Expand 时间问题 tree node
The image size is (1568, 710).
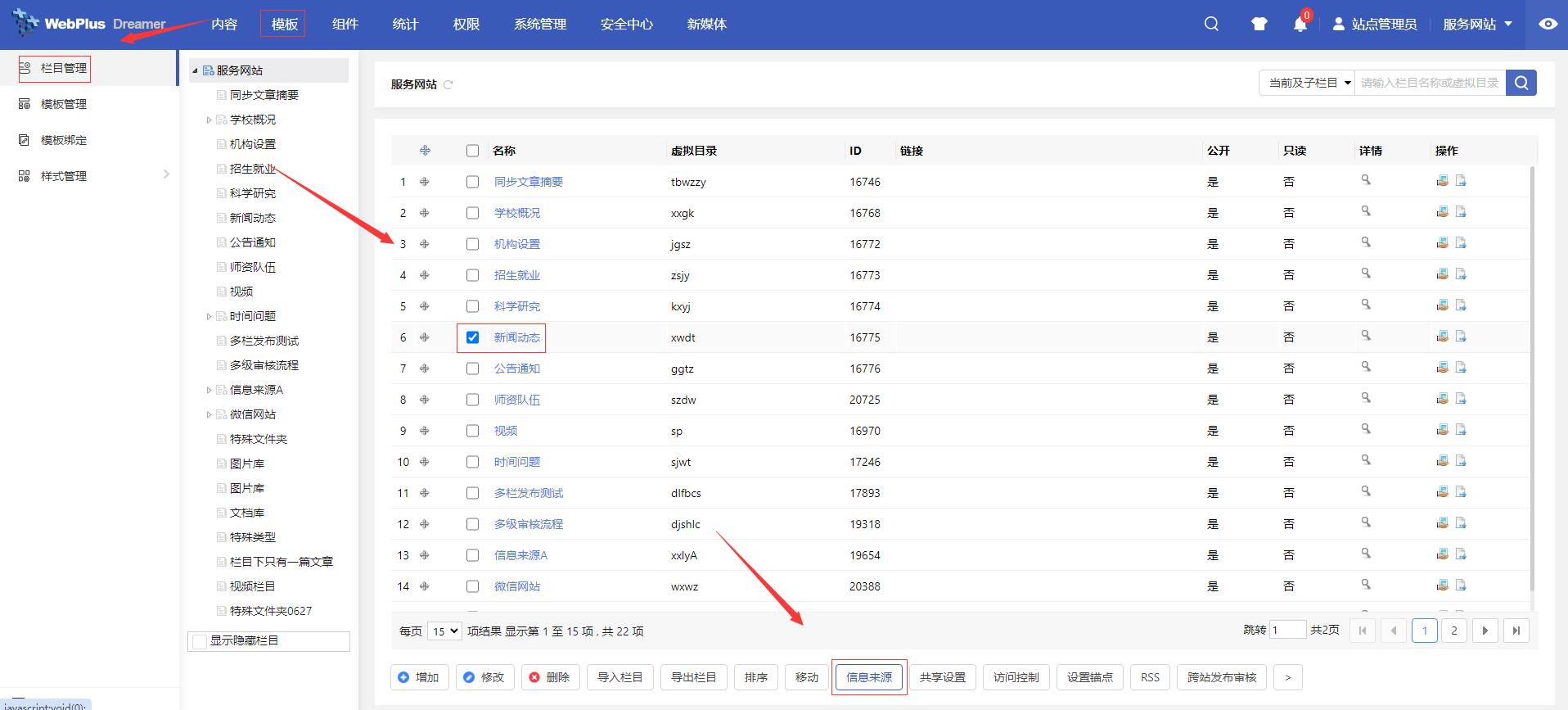click(209, 316)
